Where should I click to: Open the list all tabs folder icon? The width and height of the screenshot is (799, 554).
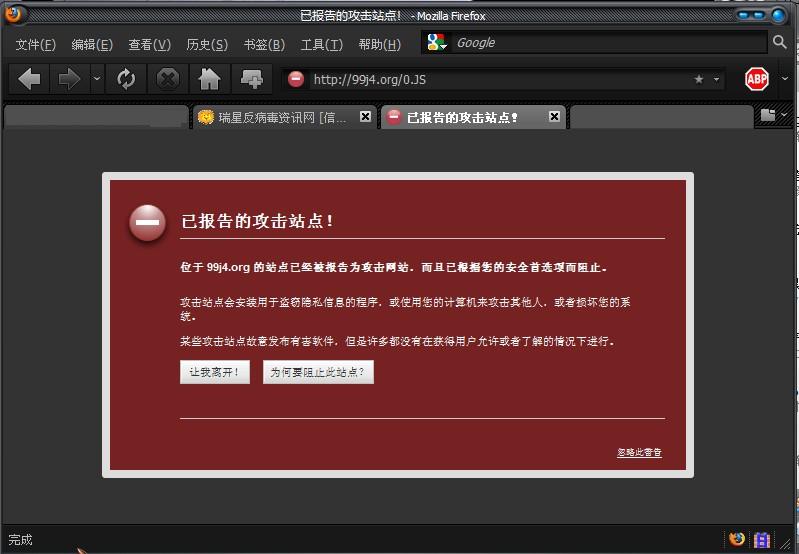pyautogui.click(x=767, y=115)
